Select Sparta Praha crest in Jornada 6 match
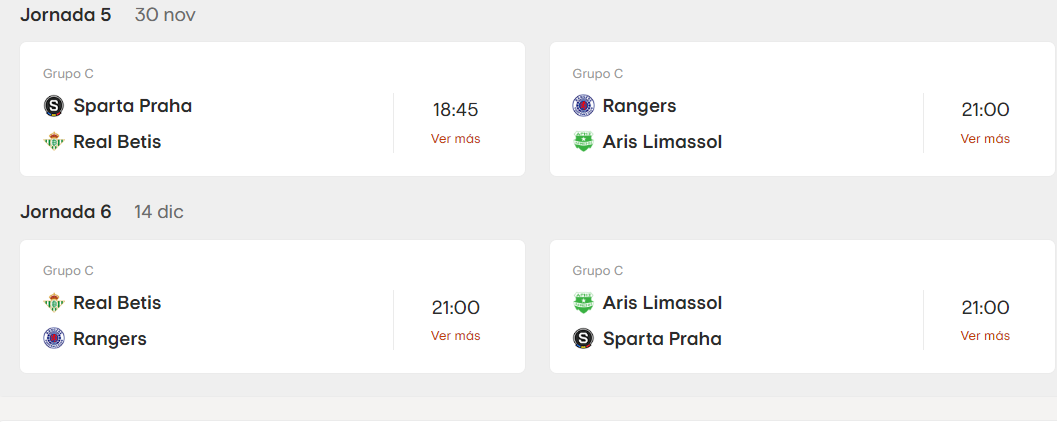Screen dimensions: 1057x422 coord(583,339)
